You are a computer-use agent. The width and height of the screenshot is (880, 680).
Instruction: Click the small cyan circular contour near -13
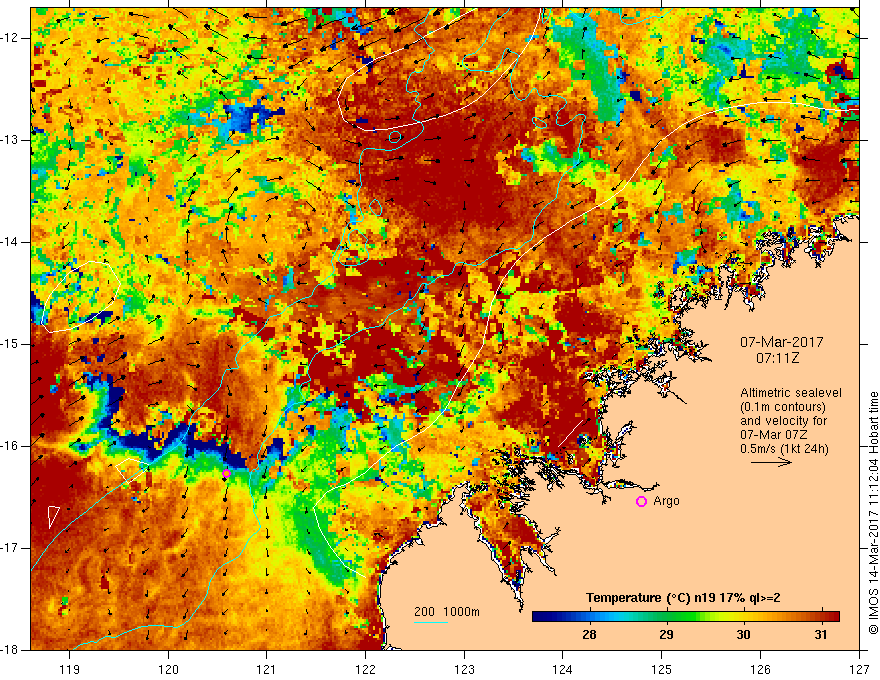395,136
